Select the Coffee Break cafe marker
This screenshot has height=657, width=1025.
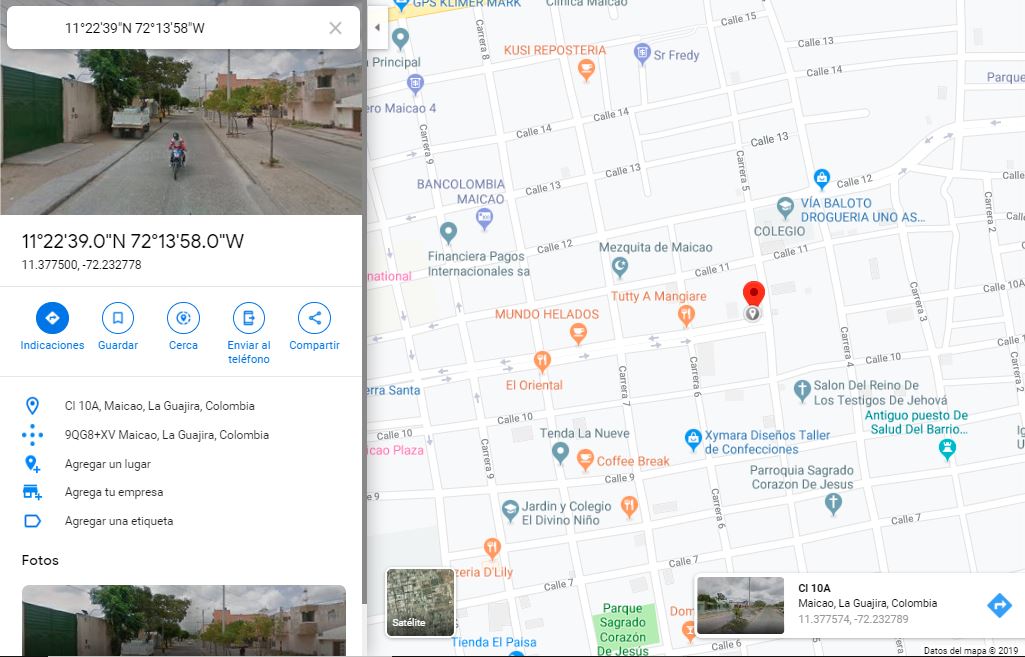click(585, 459)
